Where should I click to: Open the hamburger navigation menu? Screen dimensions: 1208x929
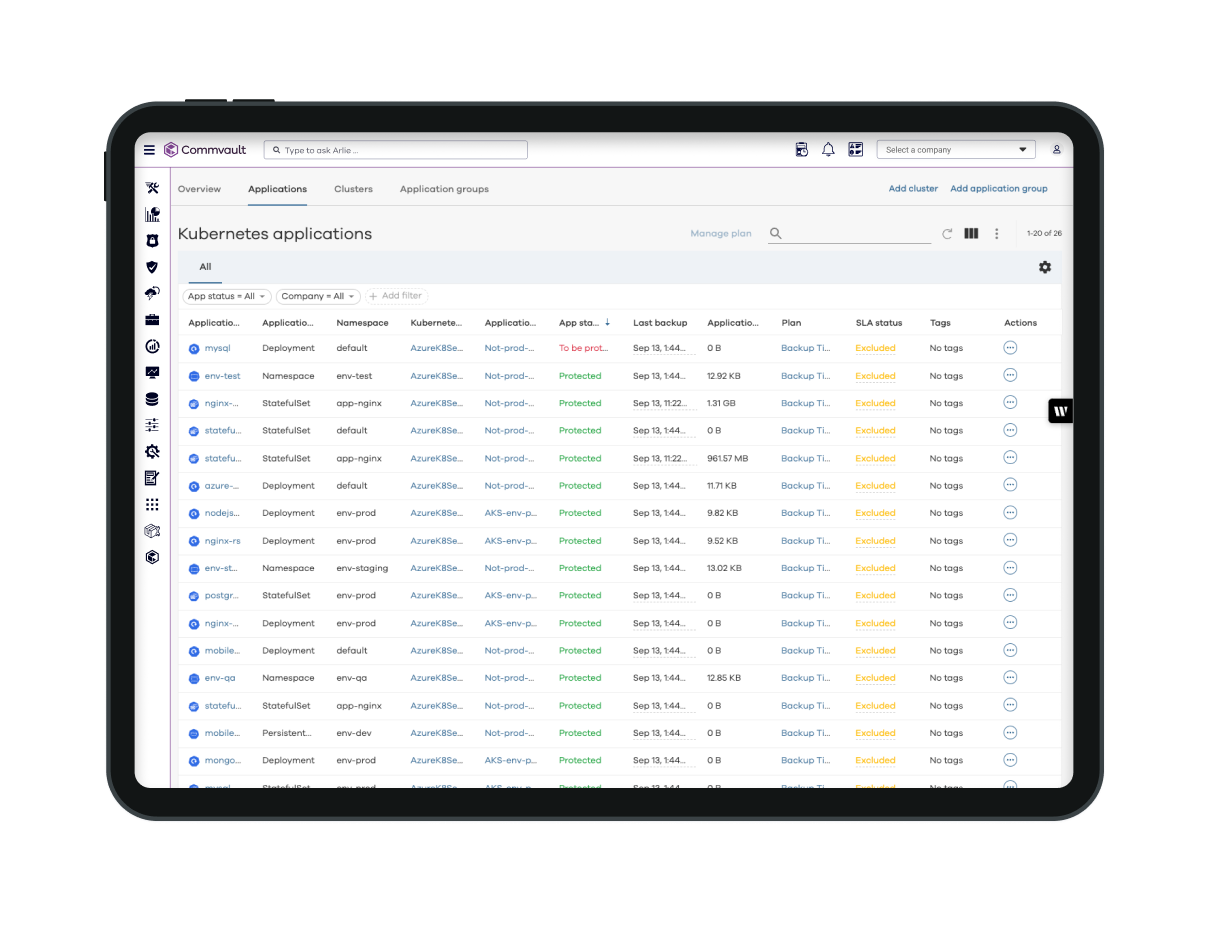tap(149, 150)
